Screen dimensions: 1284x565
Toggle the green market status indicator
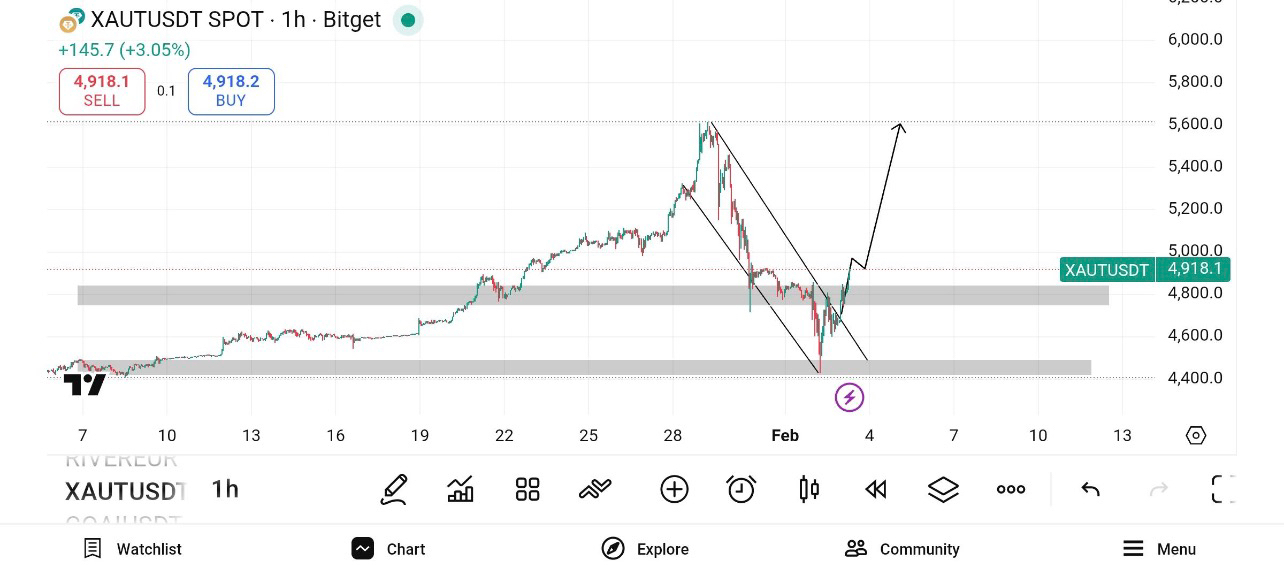tap(407, 20)
